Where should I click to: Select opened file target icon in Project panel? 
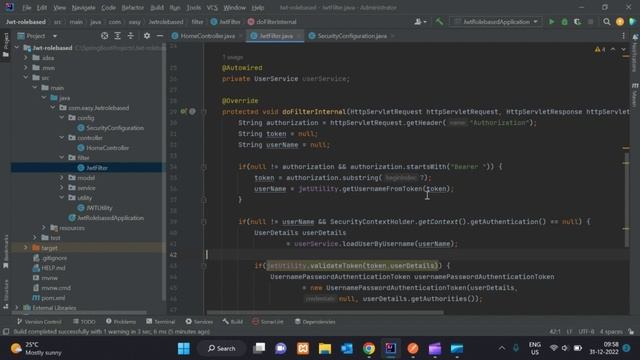tap(104, 36)
